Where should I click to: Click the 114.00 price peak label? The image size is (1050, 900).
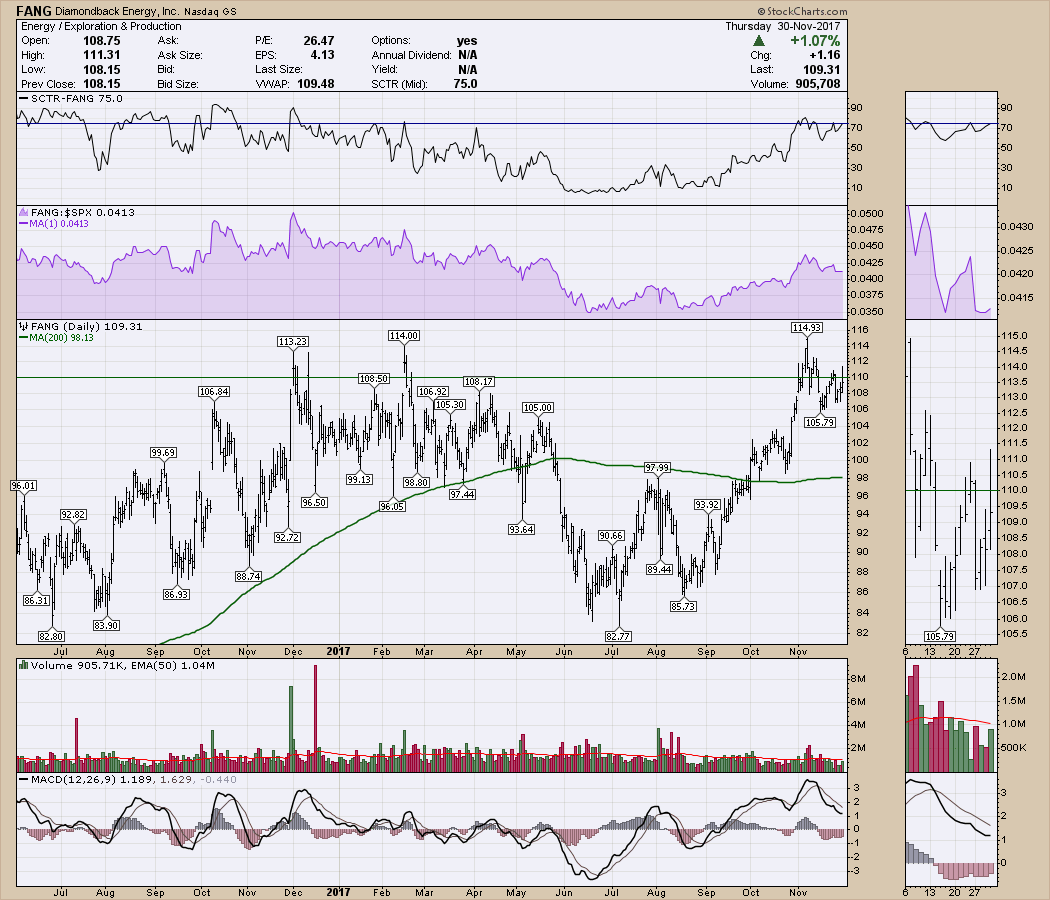(x=404, y=335)
